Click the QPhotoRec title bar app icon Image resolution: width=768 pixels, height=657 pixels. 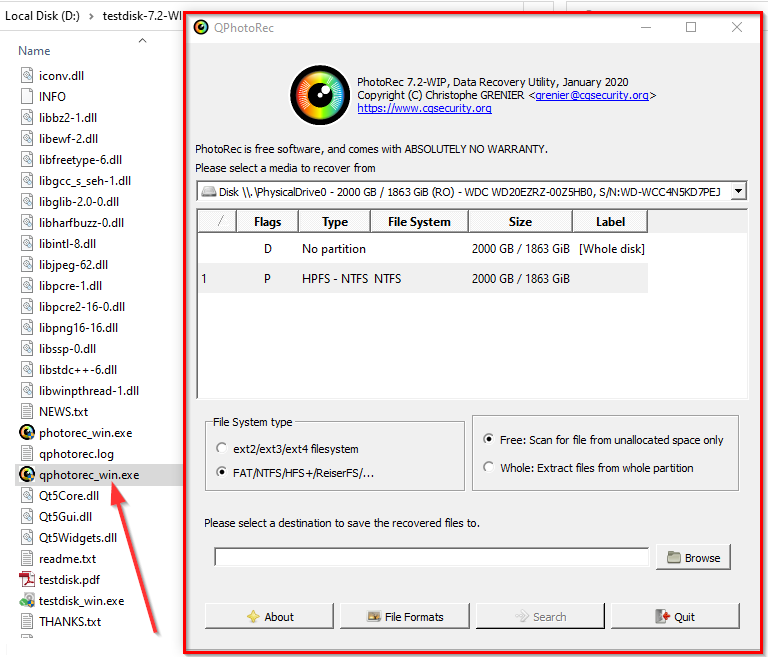[201, 27]
